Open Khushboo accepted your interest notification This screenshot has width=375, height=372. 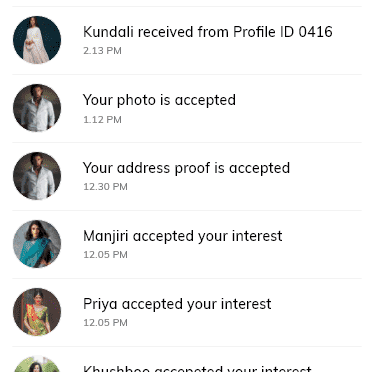point(187,360)
